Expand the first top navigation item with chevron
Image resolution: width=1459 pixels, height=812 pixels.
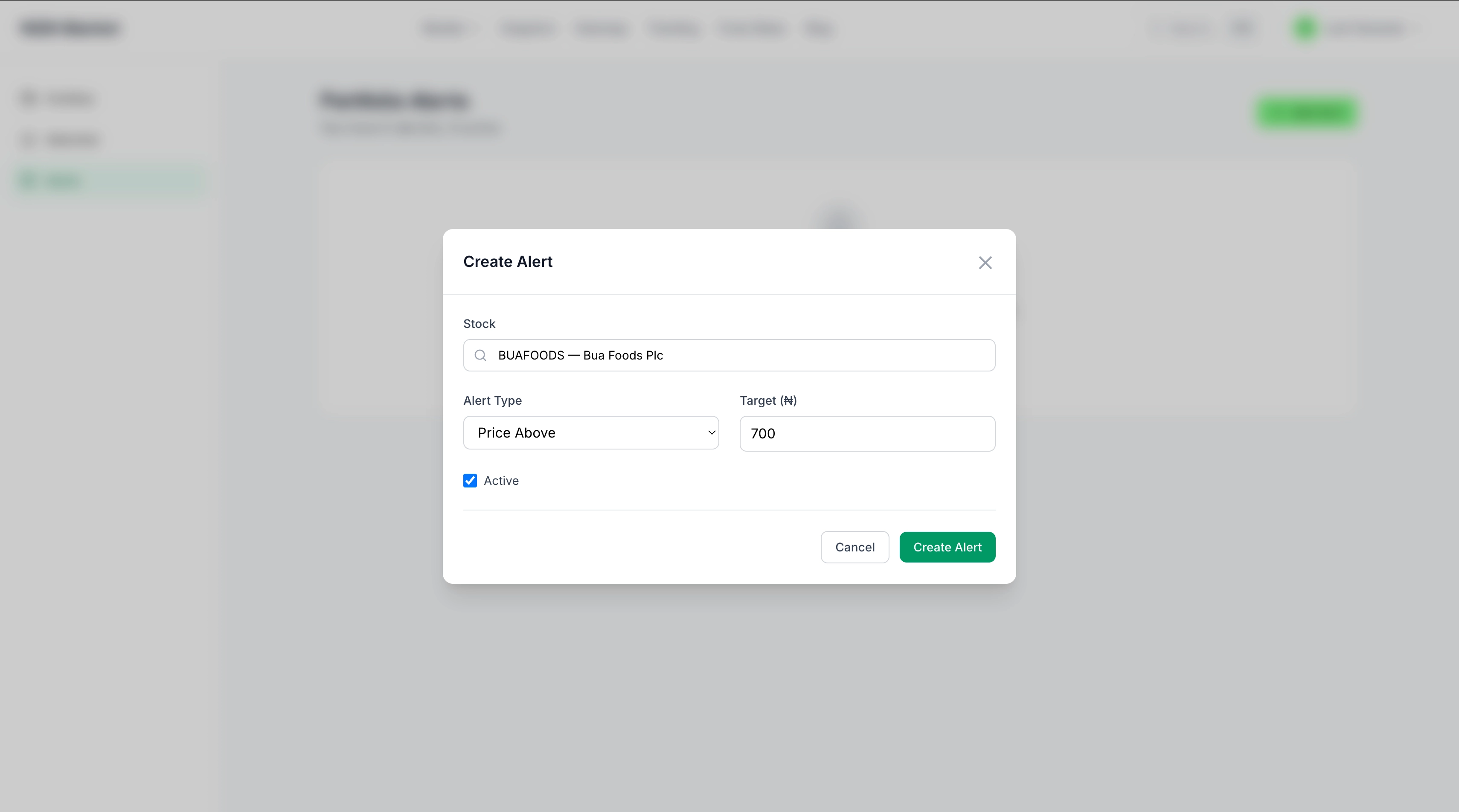tap(449, 28)
